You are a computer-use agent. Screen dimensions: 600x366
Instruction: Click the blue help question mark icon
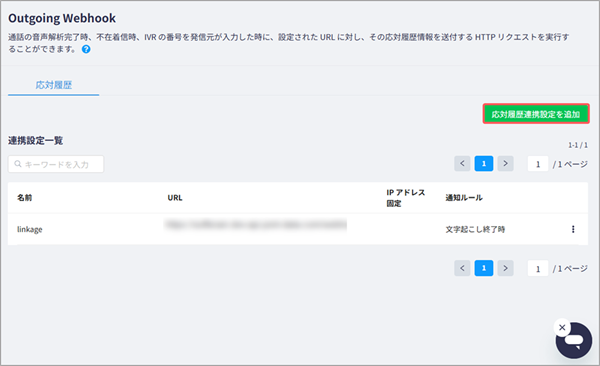click(86, 49)
